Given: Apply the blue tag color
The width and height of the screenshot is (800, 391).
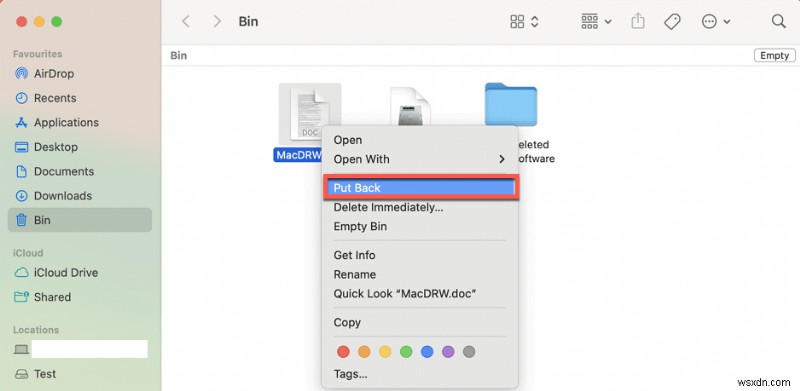Looking at the screenshot, I should (x=427, y=352).
